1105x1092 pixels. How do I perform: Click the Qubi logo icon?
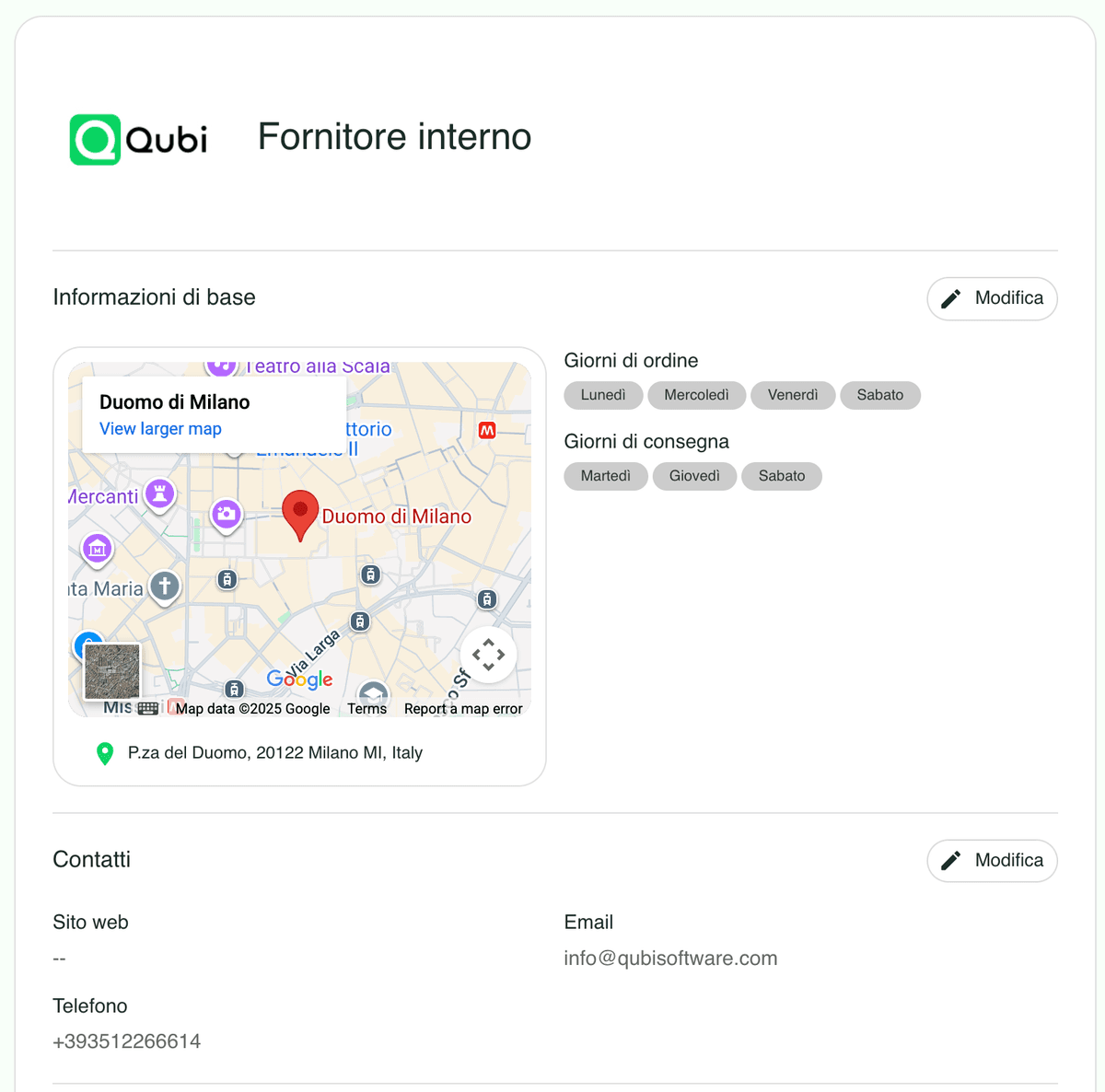click(x=95, y=139)
